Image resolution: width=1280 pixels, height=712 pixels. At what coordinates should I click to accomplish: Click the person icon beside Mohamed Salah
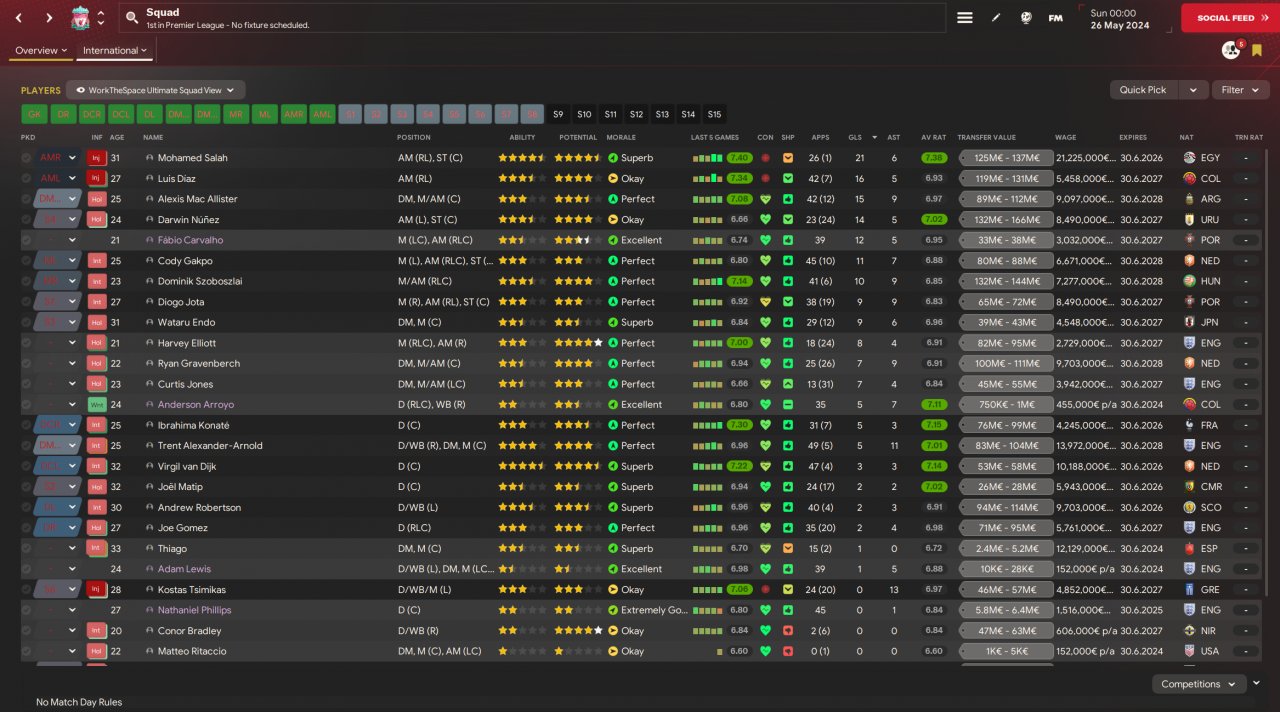pyautogui.click(x=150, y=158)
